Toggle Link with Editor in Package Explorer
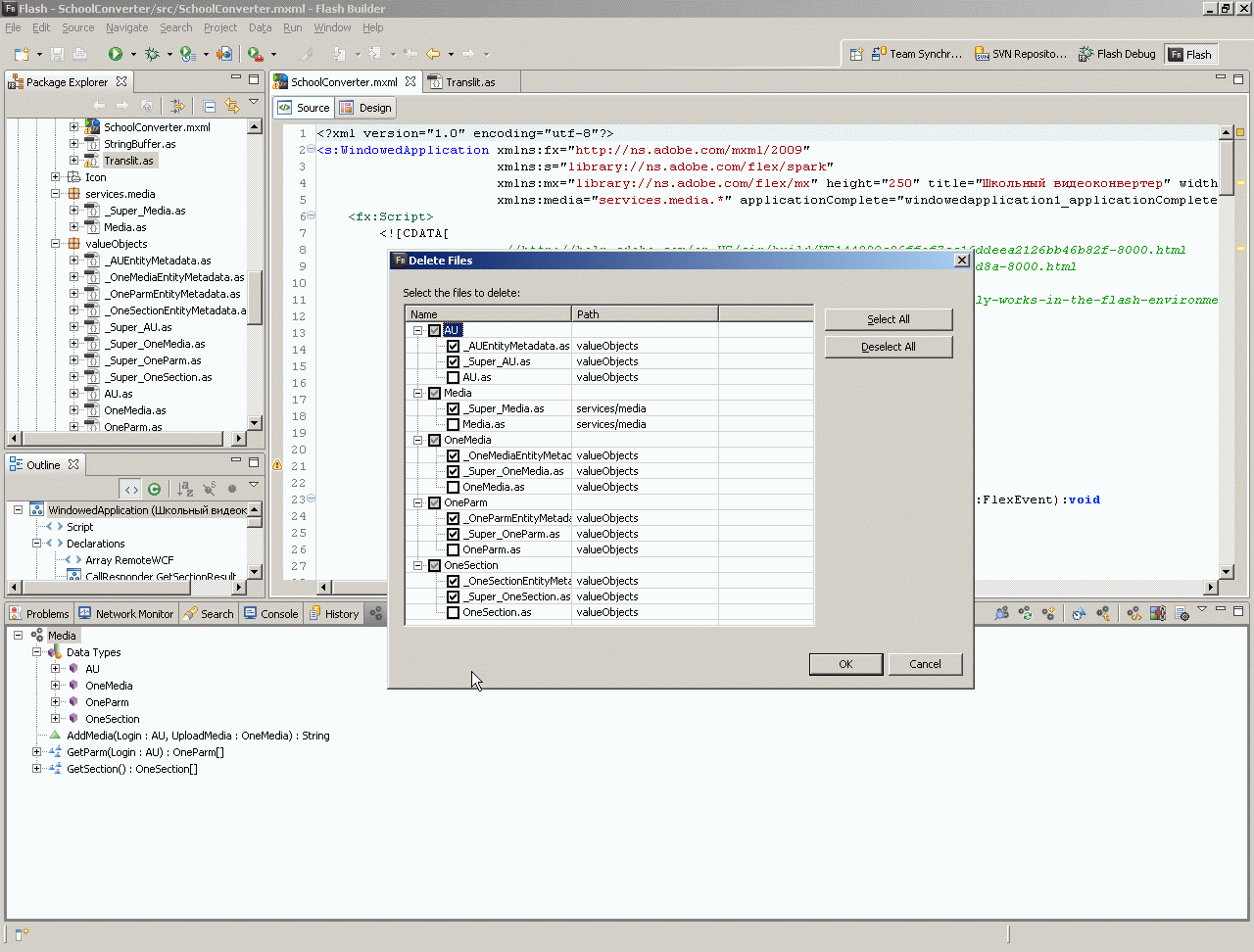The height and width of the screenshot is (952, 1254). (232, 106)
